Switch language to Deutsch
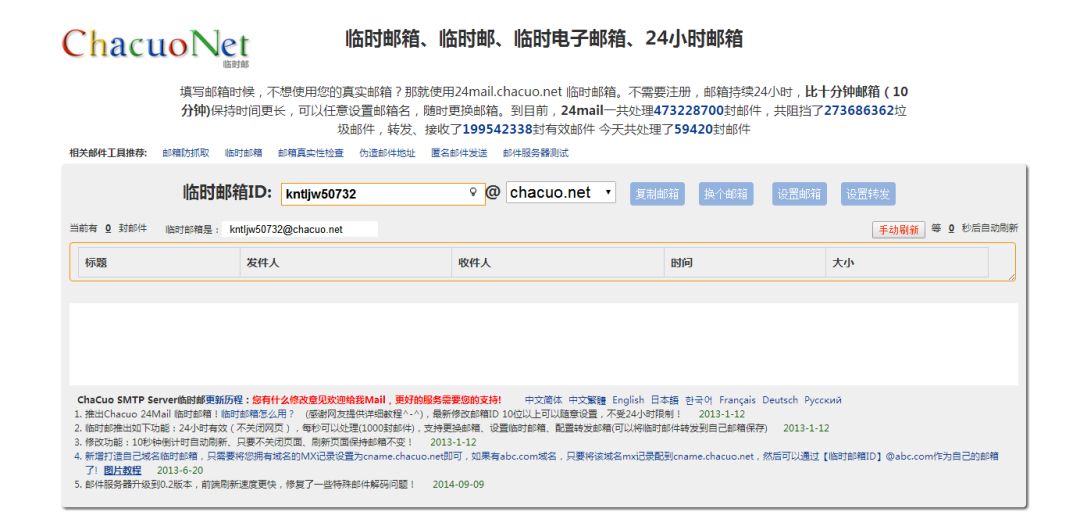This screenshot has height=519, width=1080. pos(780,400)
